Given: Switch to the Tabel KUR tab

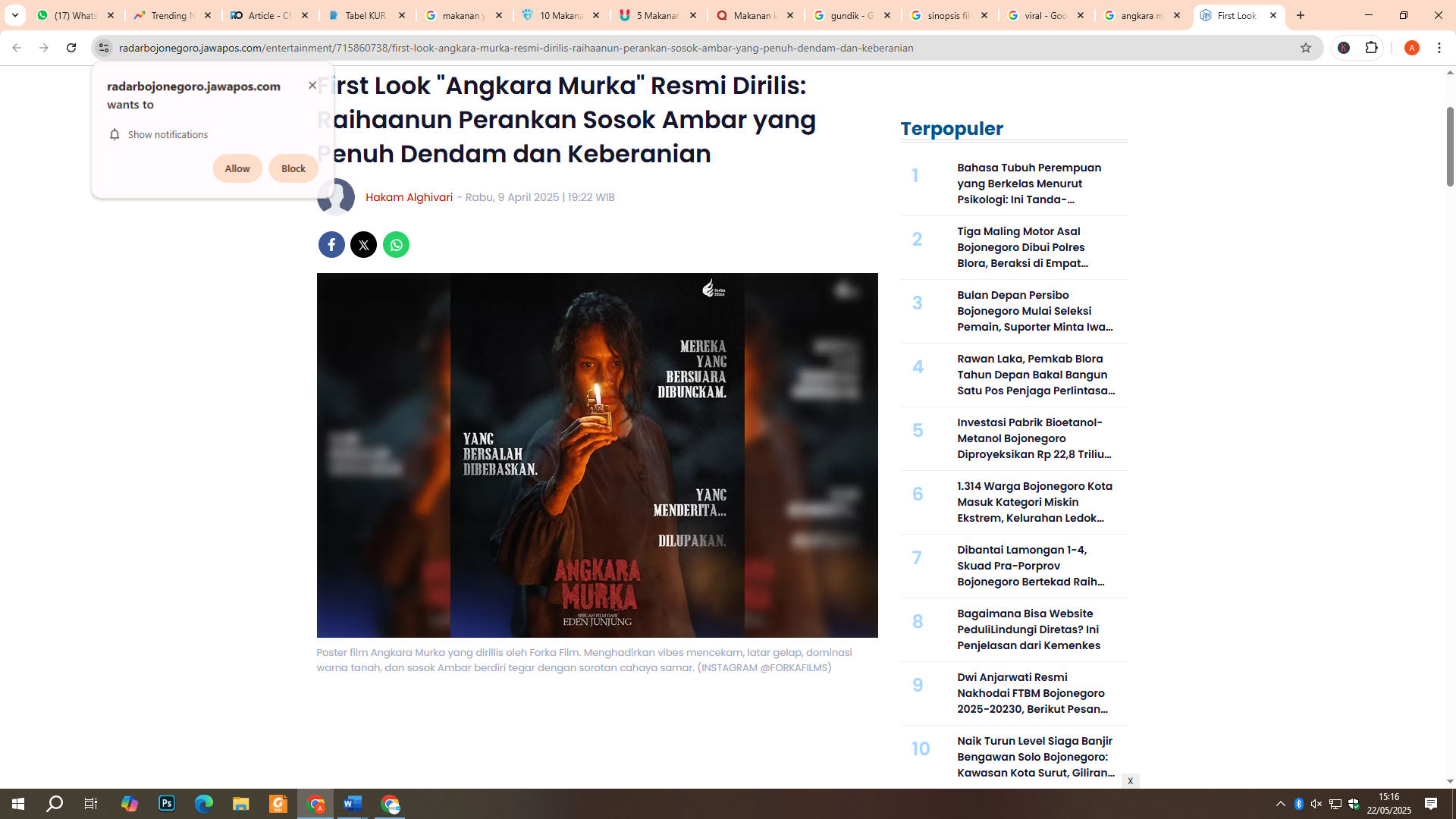Looking at the screenshot, I should coord(367,15).
